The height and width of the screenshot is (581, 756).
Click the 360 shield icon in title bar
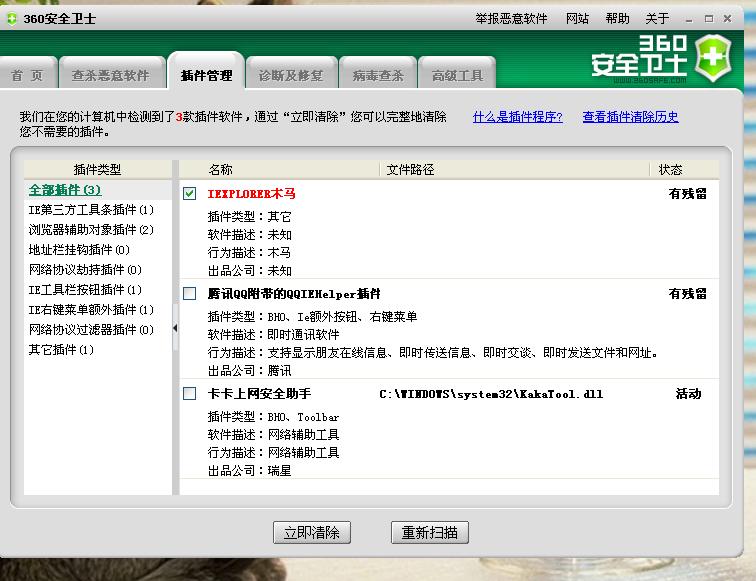click(x=12, y=19)
